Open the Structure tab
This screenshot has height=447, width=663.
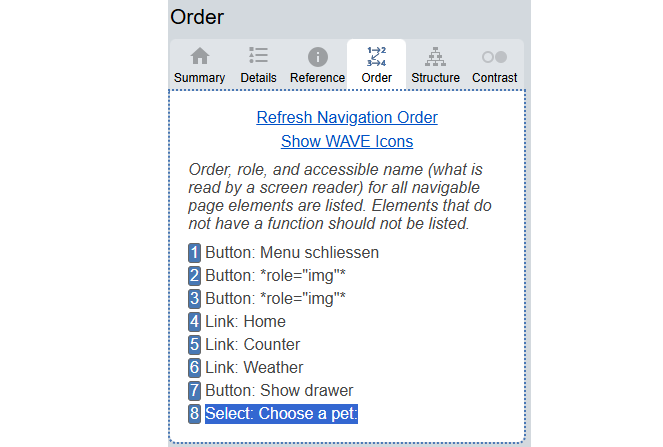pos(435,65)
